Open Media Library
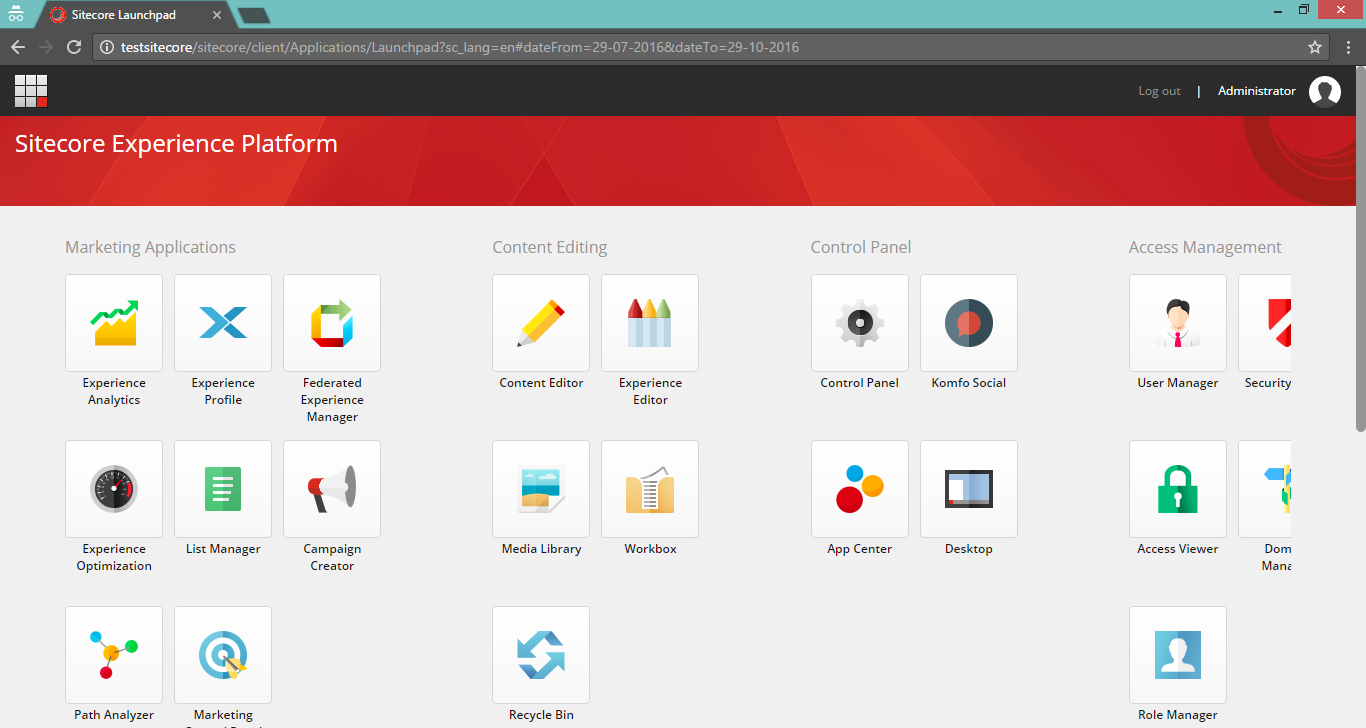This screenshot has width=1366, height=728. pyautogui.click(x=541, y=489)
